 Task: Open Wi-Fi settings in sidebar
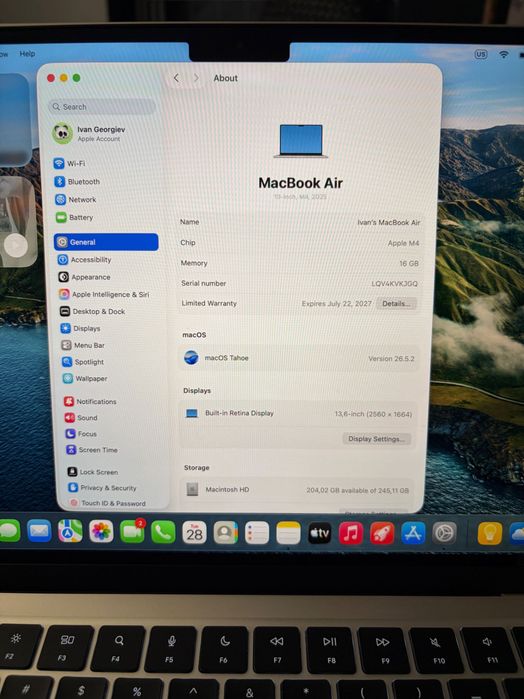[x=70, y=163]
